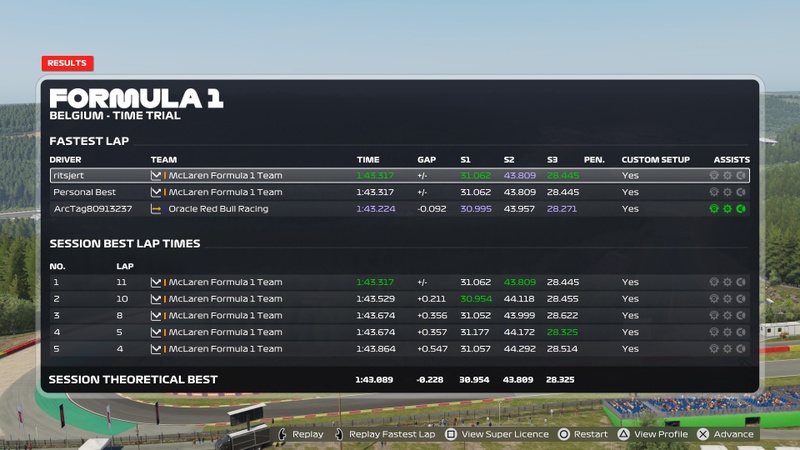Click the last assist icon in ritsjert row
The height and width of the screenshot is (450, 800).
pyautogui.click(x=741, y=176)
